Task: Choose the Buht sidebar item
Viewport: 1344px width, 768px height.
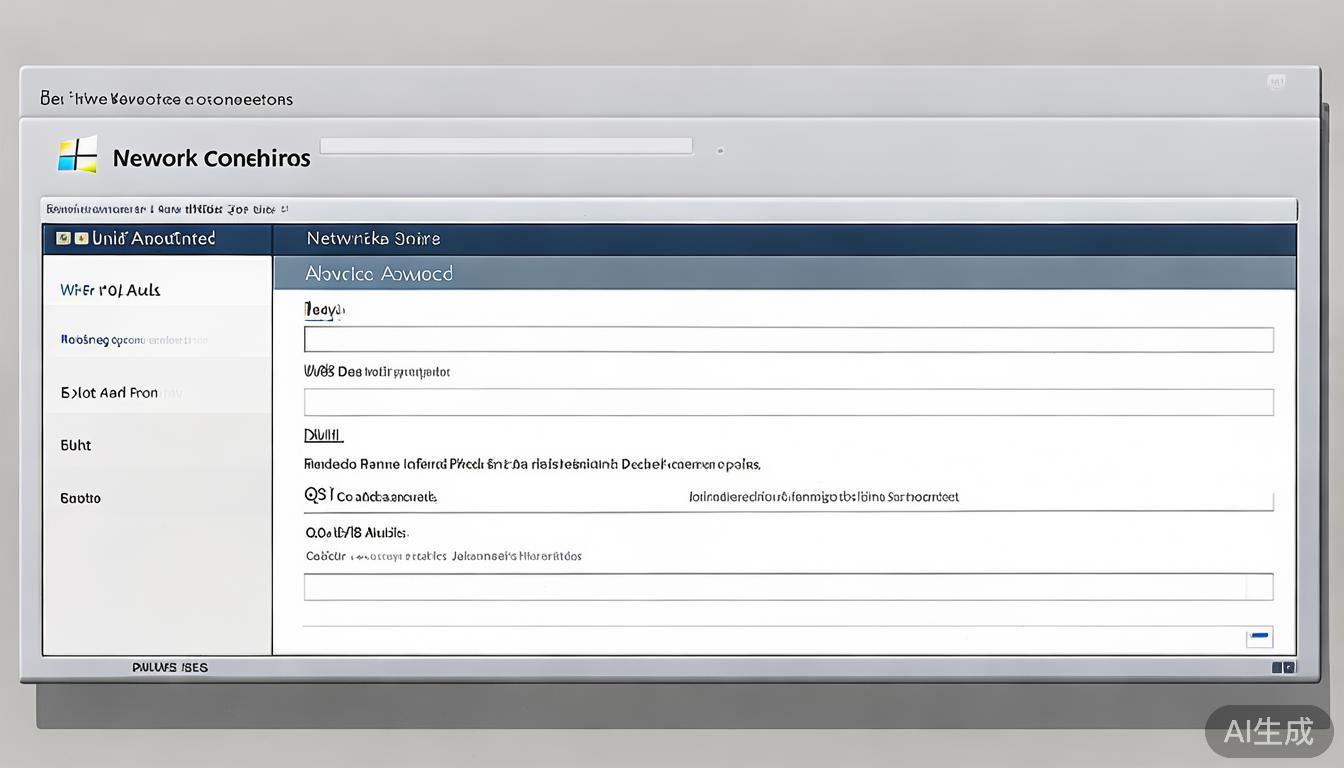Action: (76, 445)
